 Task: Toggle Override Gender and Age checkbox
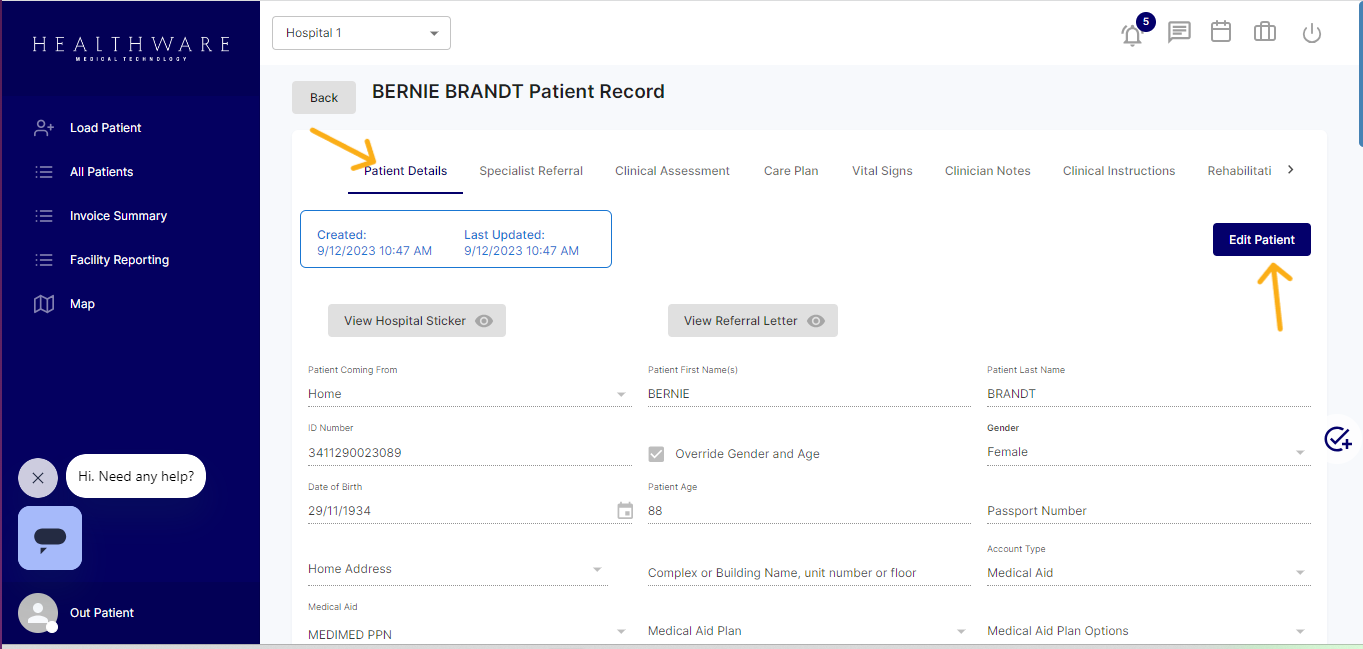pos(656,454)
